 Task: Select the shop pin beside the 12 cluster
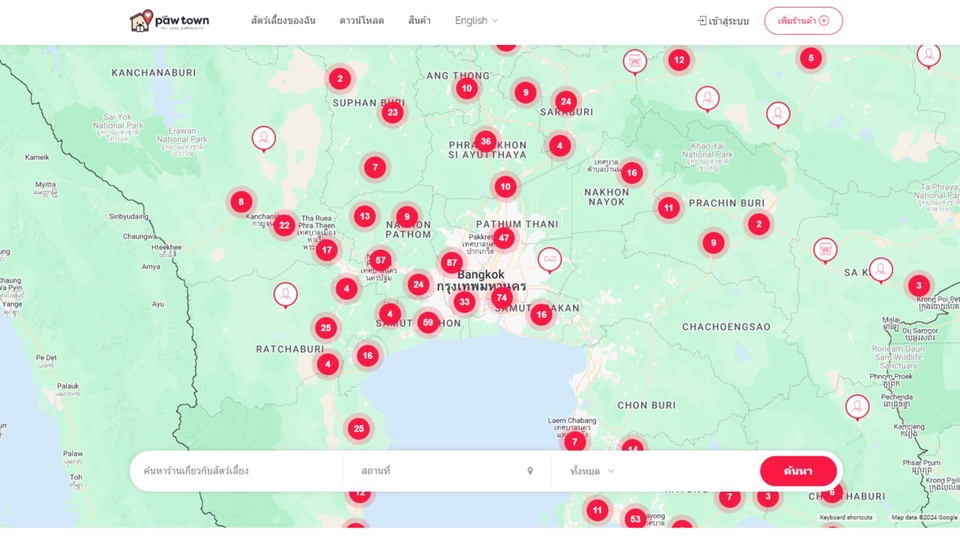(x=635, y=61)
